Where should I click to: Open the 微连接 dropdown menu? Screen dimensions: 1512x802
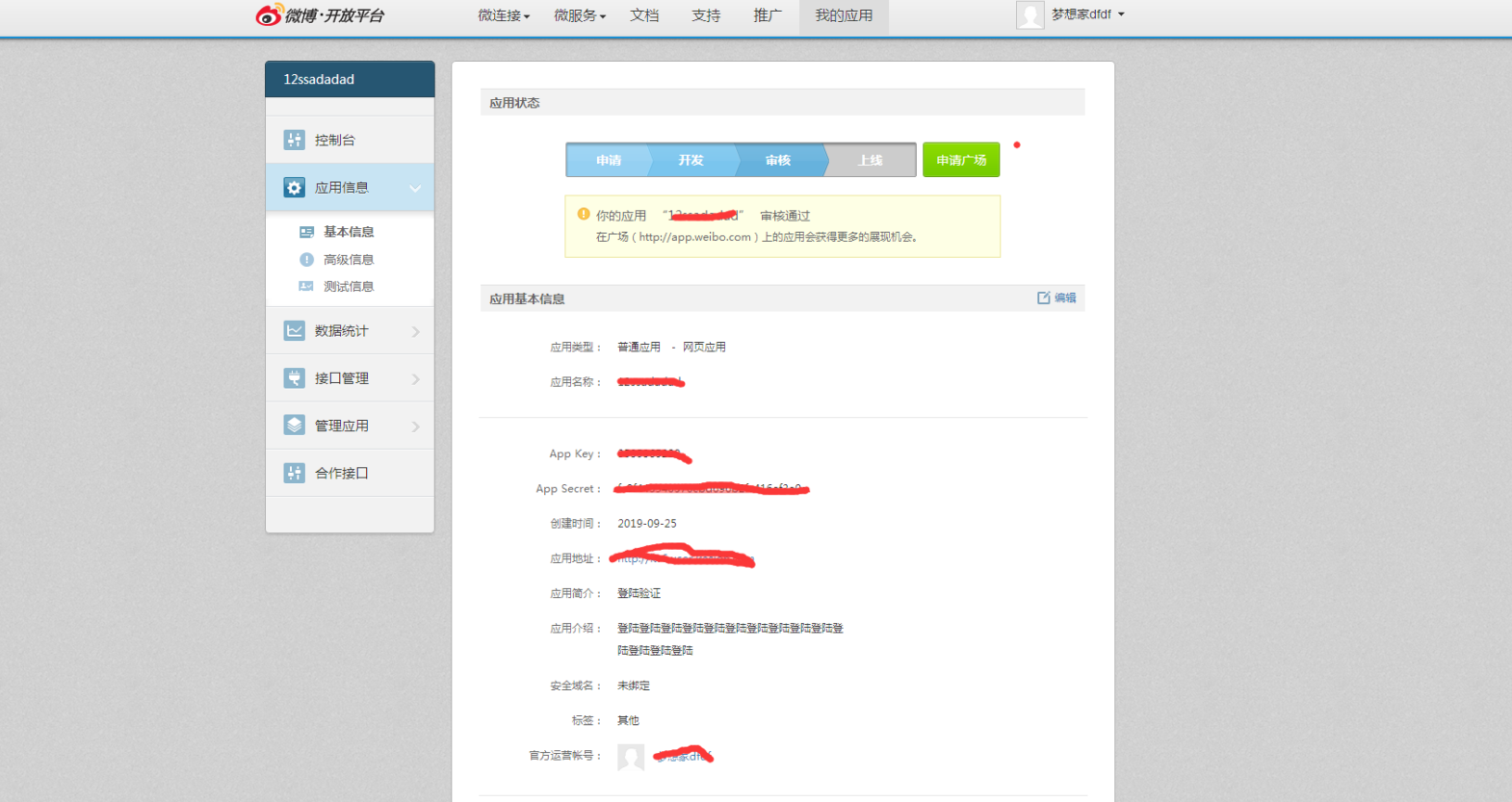[504, 15]
